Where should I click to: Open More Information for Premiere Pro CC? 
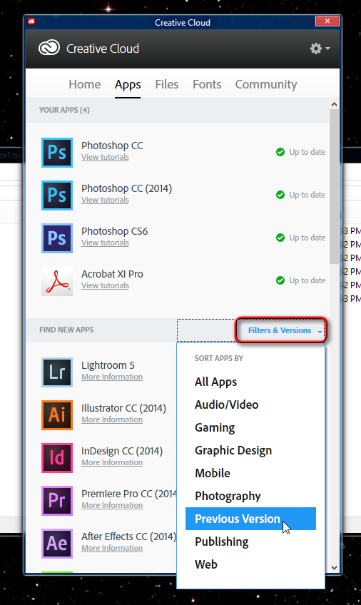[112, 505]
